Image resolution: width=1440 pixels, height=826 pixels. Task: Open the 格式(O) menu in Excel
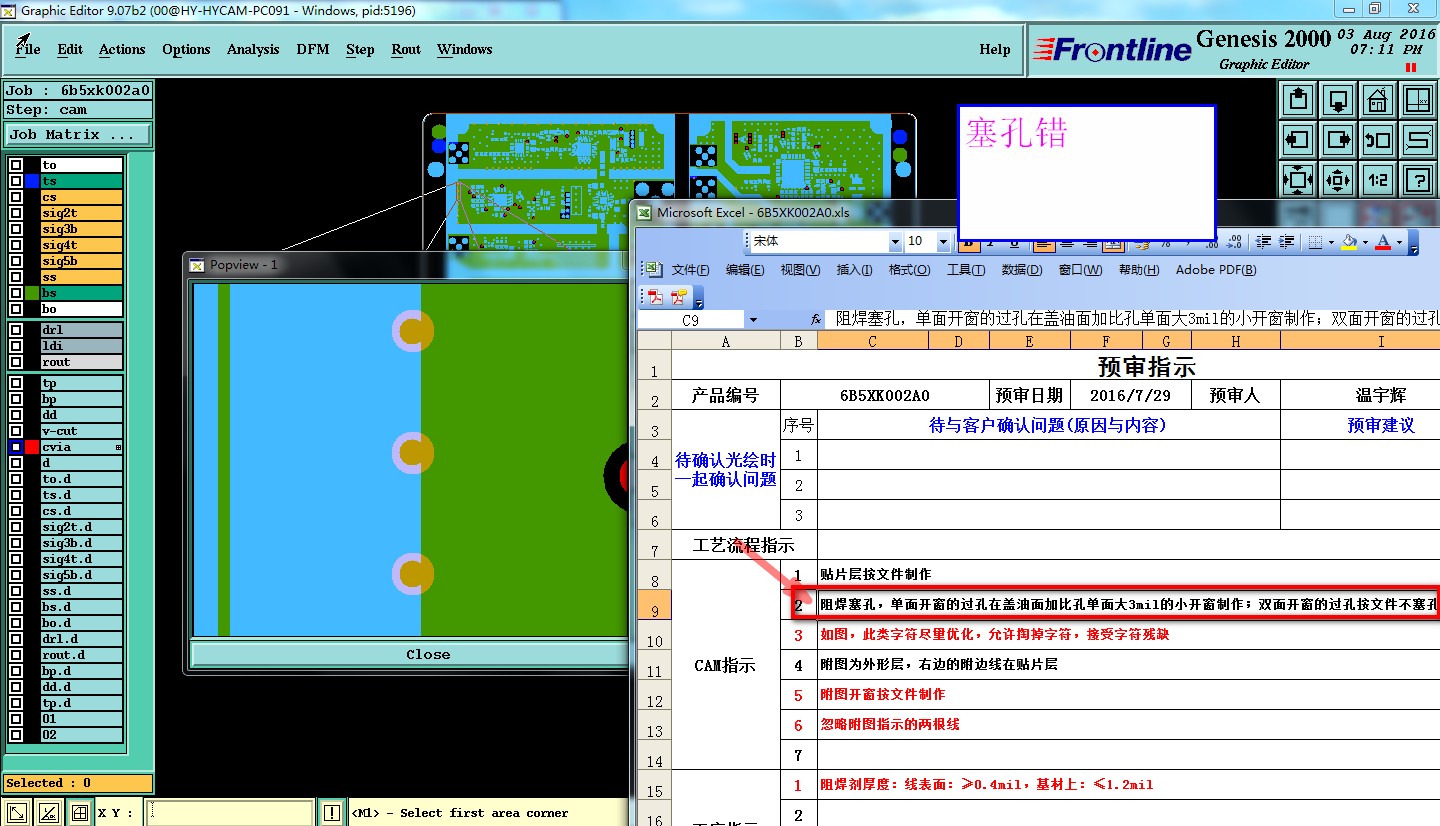point(909,270)
